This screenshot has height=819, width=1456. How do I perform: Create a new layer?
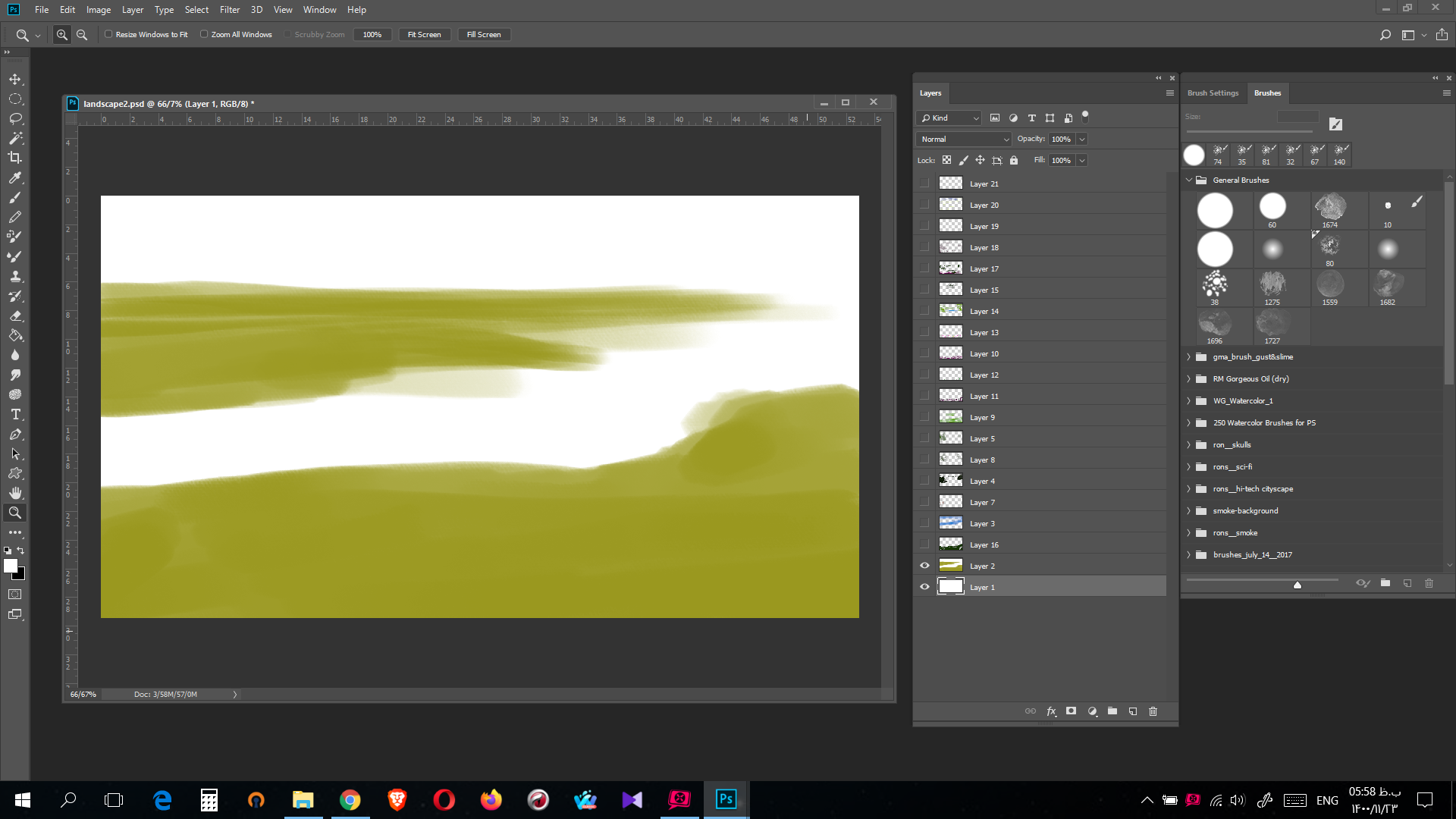tap(1133, 711)
